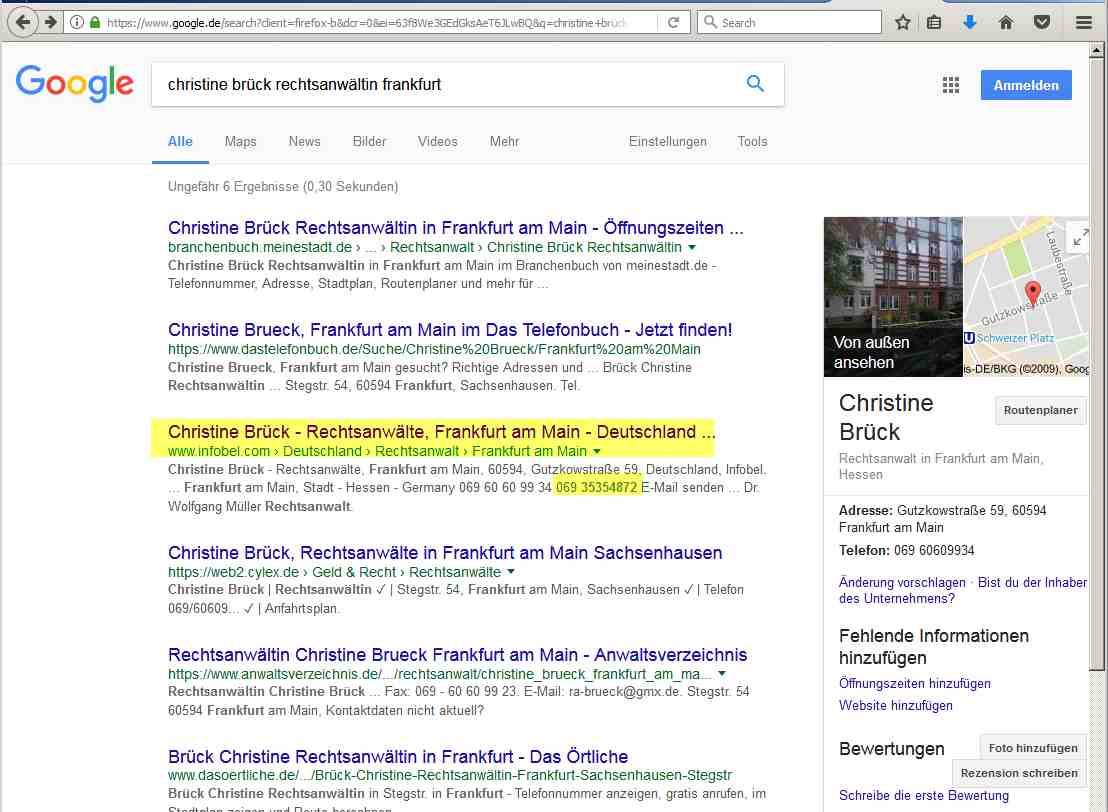Open the Firefox hamburger menu
The height and width of the screenshot is (812, 1108).
[1083, 22]
